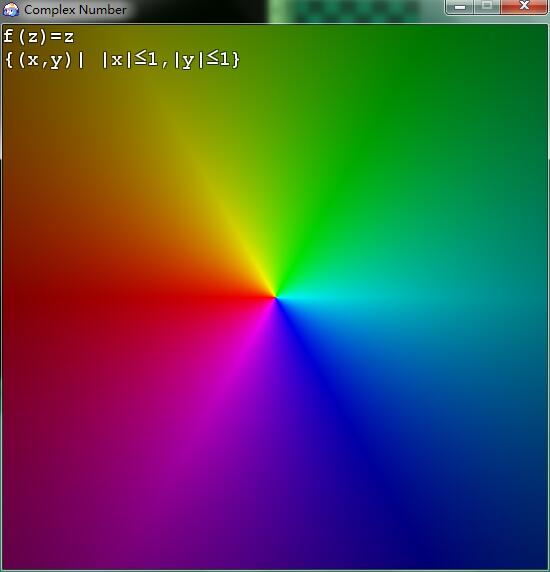The width and height of the screenshot is (550, 572).
Task: Close the Complex Number window
Action: coord(524,7)
